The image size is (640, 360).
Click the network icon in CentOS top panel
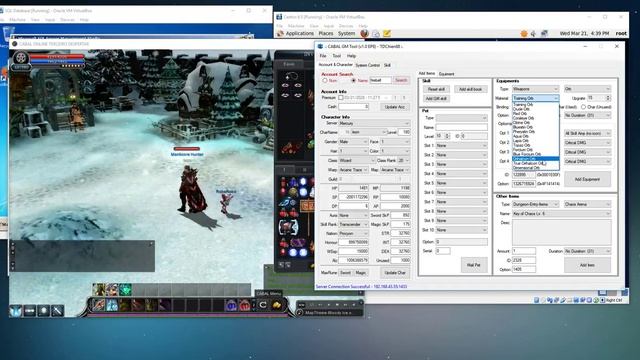pos(544,33)
